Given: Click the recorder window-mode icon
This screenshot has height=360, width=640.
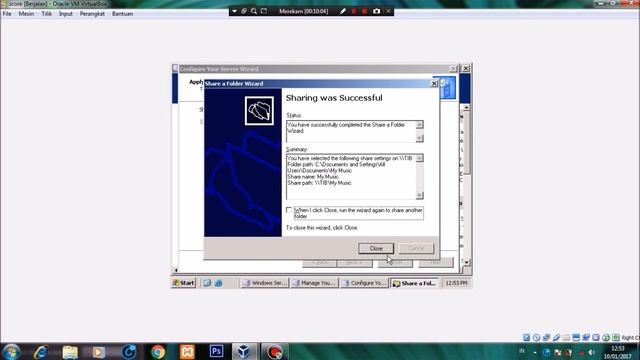Looking at the screenshot, I should tap(244, 11).
